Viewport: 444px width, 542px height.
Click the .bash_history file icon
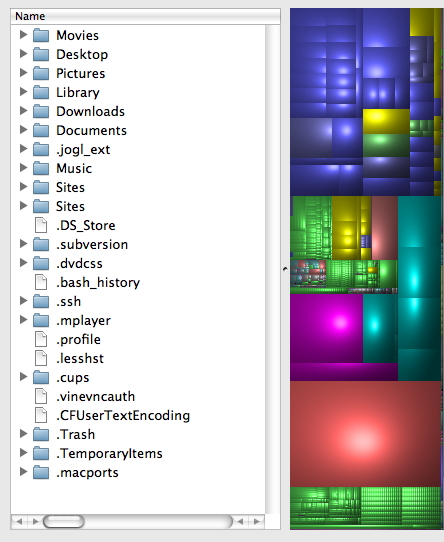(x=41, y=282)
